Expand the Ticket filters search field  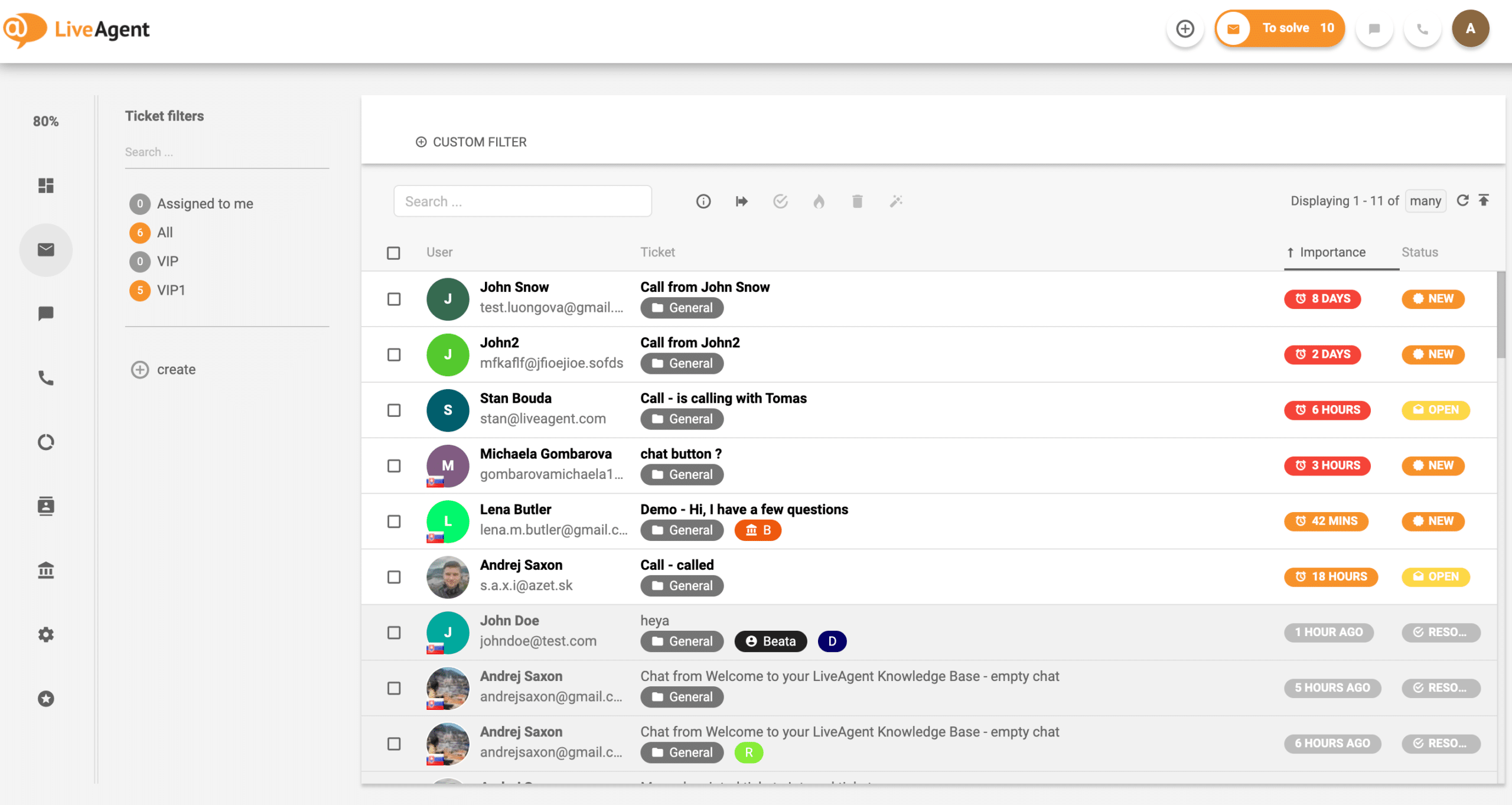(x=227, y=151)
